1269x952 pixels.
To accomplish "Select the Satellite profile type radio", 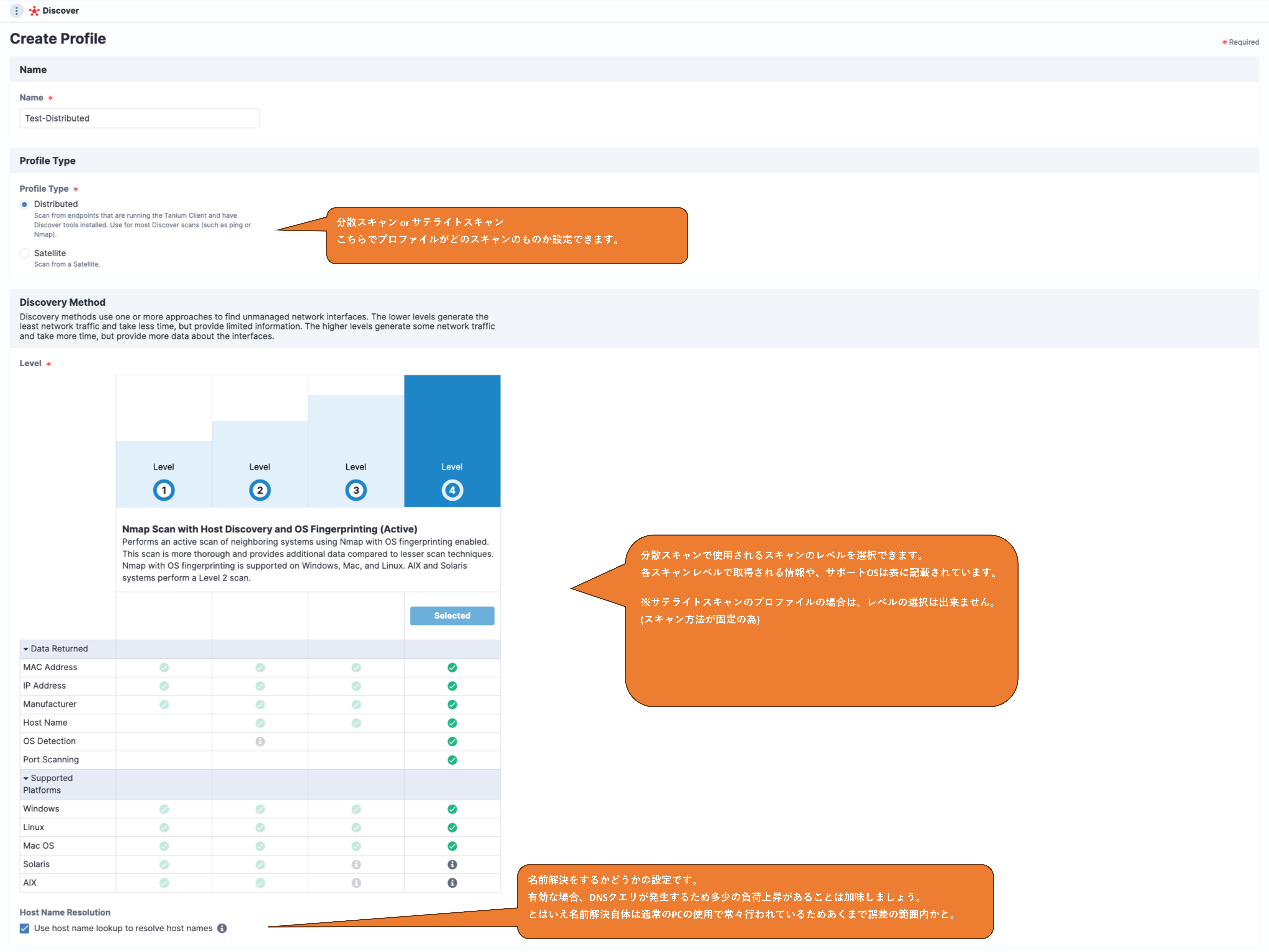I will pos(24,253).
